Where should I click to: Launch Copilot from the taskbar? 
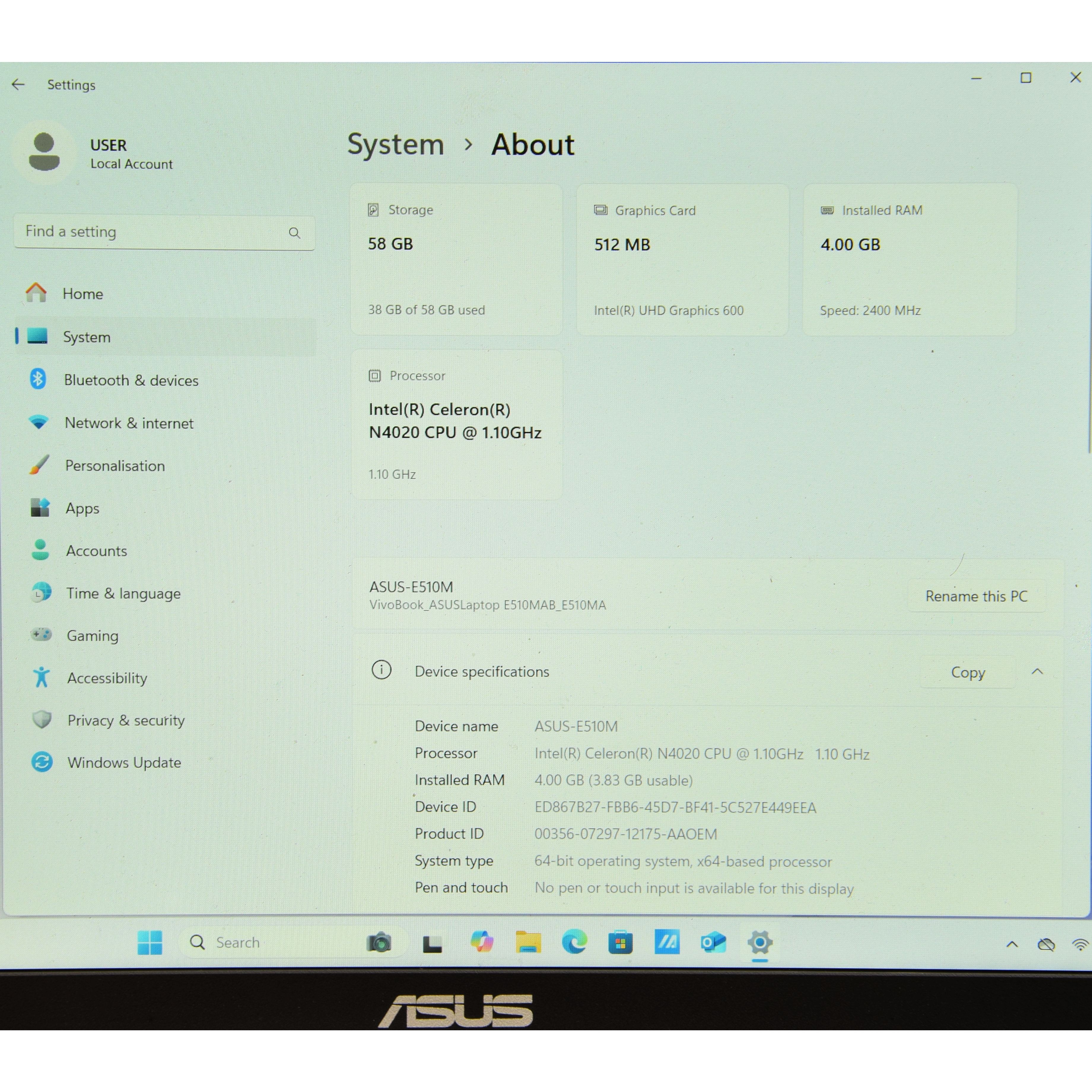pyautogui.click(x=481, y=942)
